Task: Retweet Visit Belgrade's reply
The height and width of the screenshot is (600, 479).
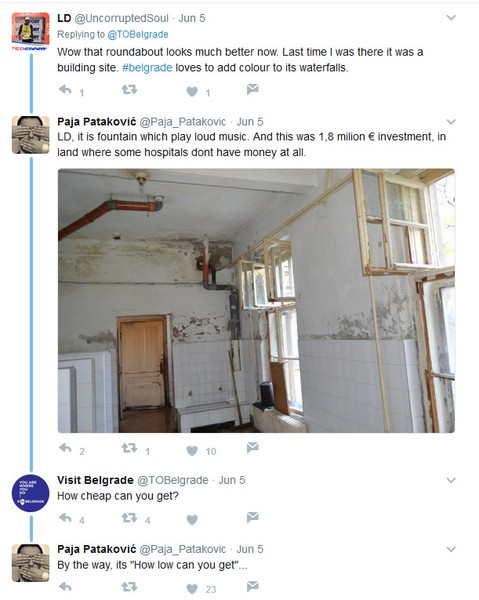Action: [x=129, y=518]
